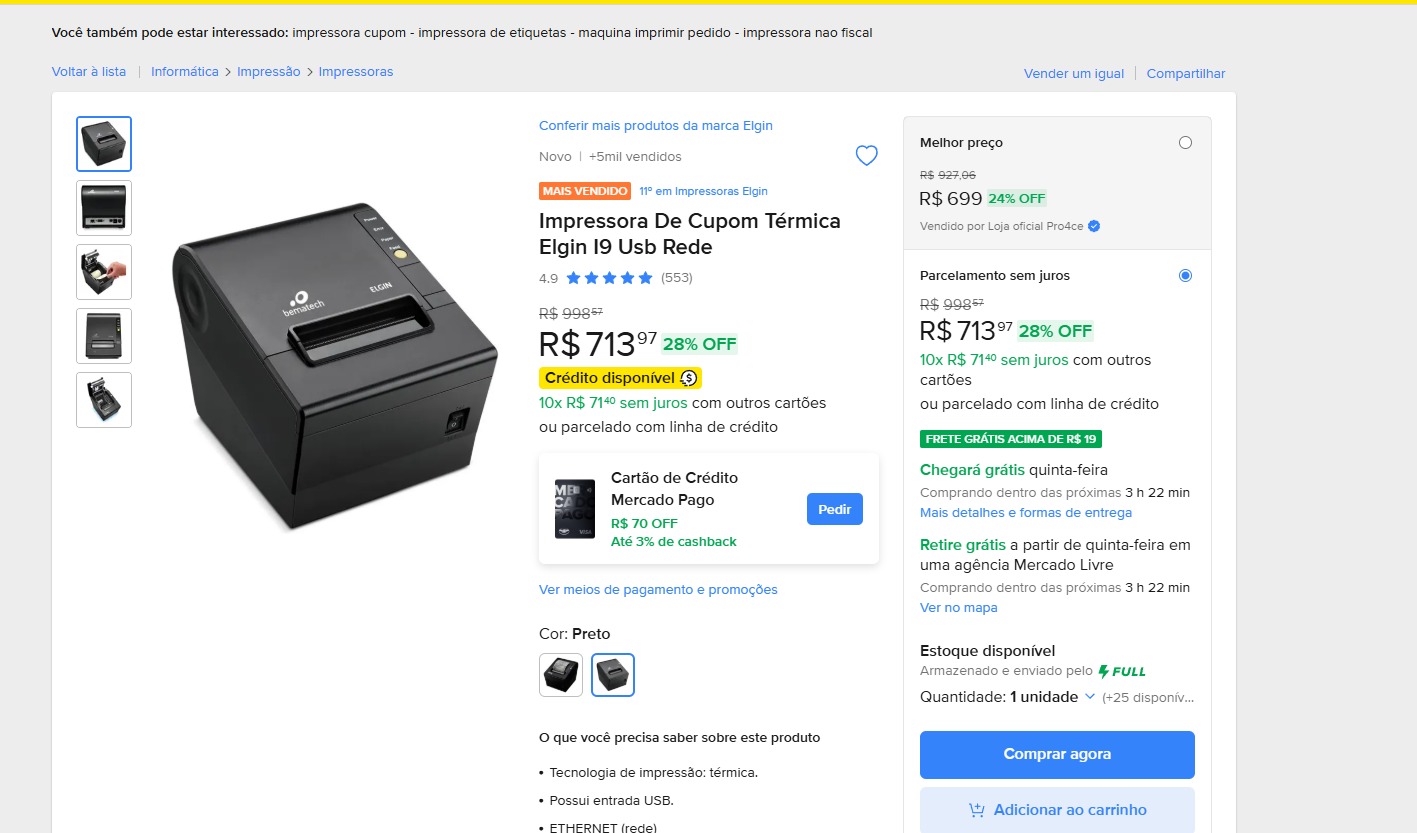View the last product thumbnail image

(x=104, y=400)
